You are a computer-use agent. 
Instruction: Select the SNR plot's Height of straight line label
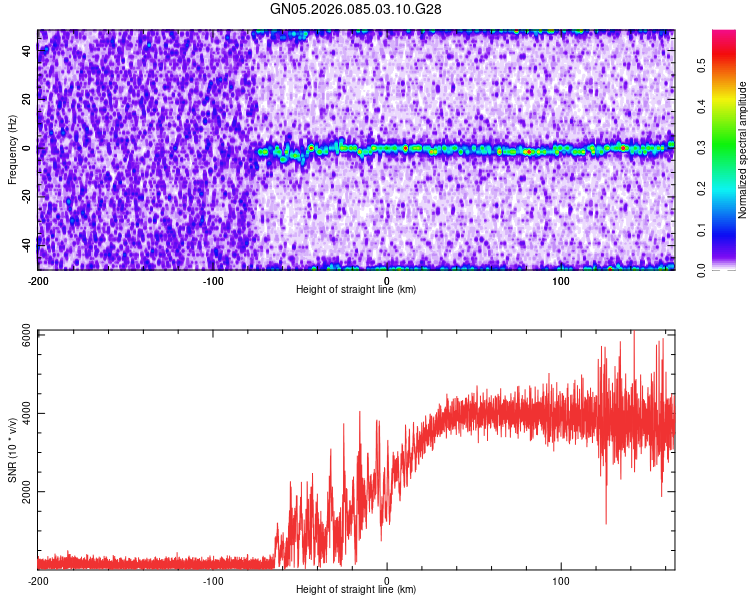coord(356,590)
